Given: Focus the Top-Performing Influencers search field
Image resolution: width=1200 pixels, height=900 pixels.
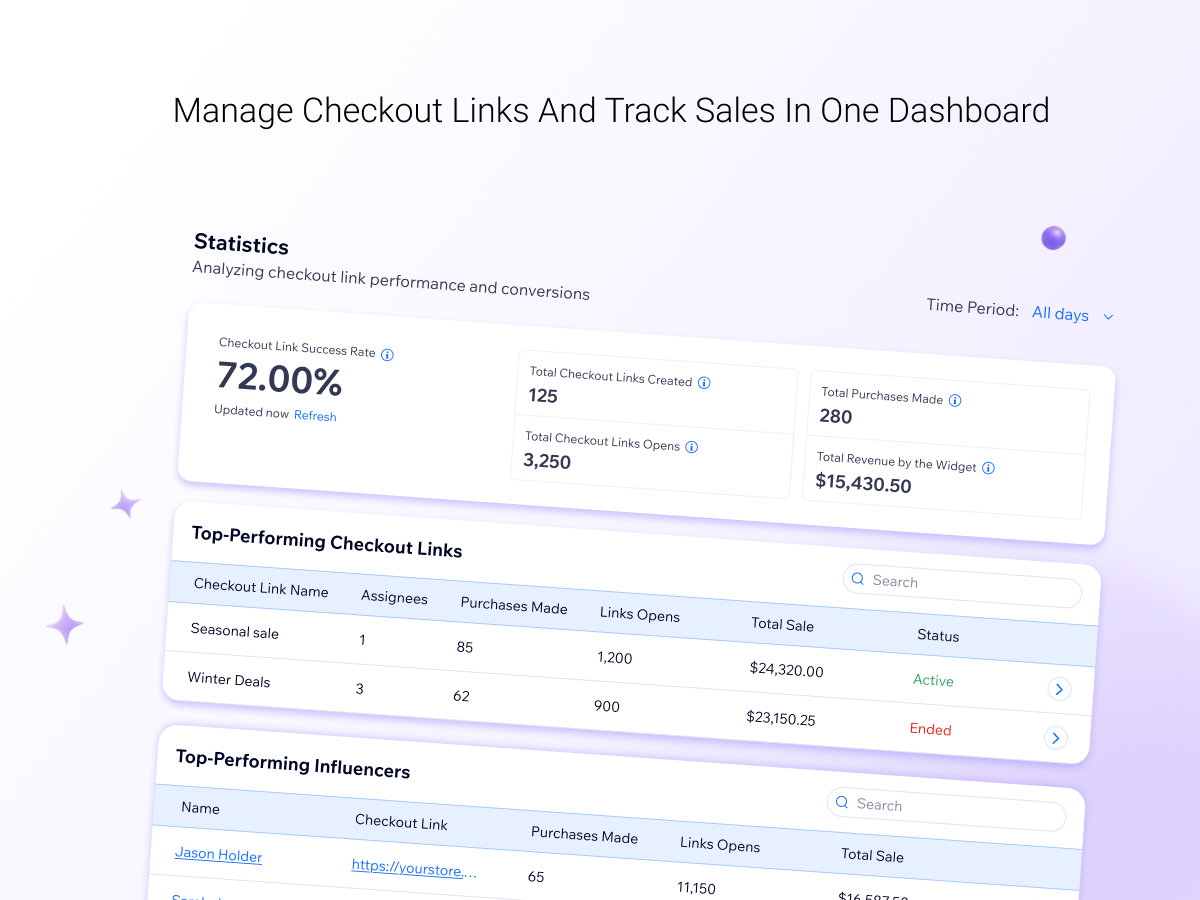Looking at the screenshot, I should 946,810.
